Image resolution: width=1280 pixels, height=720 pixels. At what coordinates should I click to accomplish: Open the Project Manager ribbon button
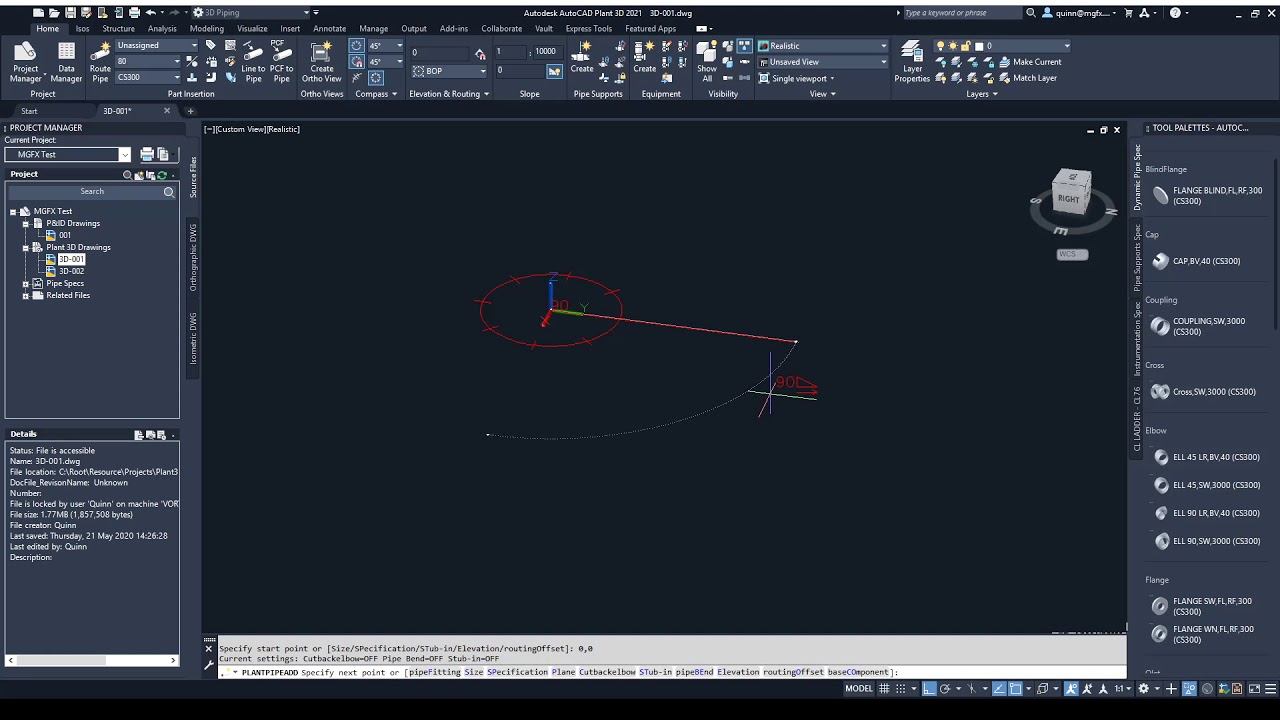coord(25,62)
